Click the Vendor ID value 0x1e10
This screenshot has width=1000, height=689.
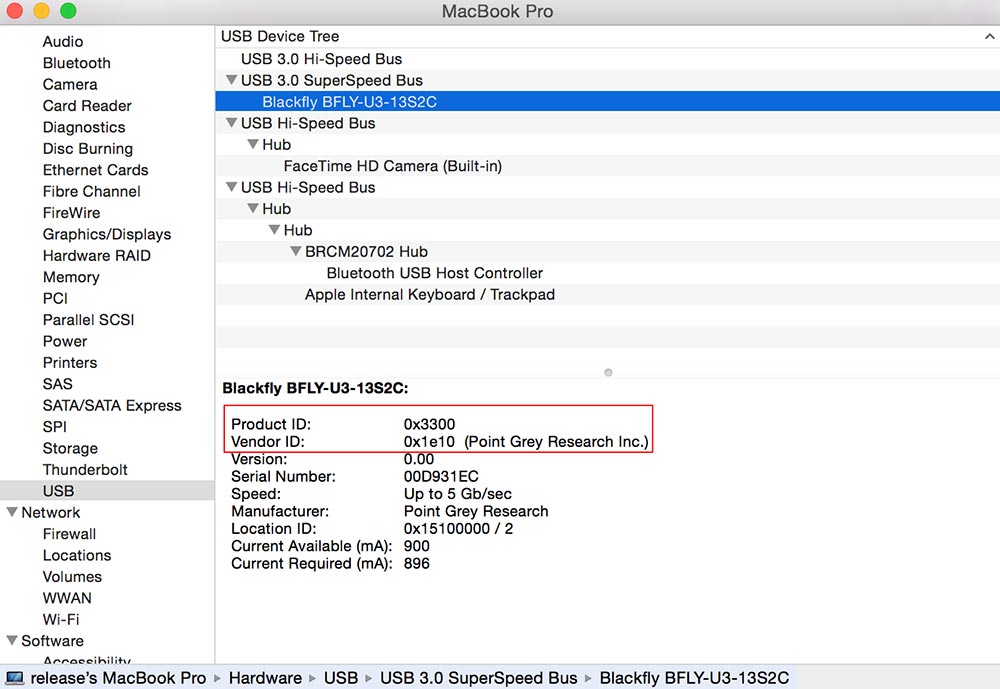tap(429, 441)
